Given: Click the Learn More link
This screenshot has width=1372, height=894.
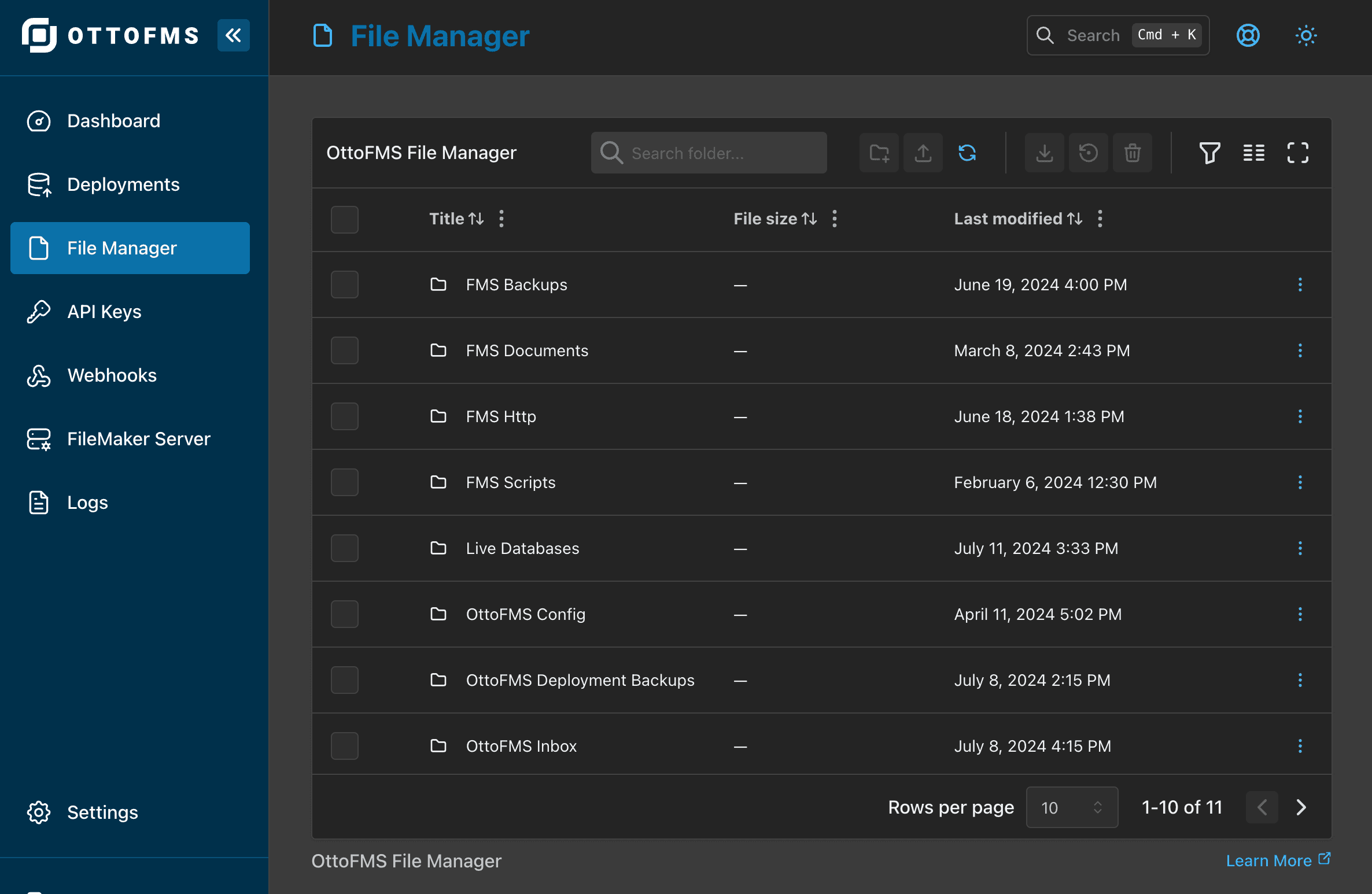Looking at the screenshot, I should (1270, 860).
